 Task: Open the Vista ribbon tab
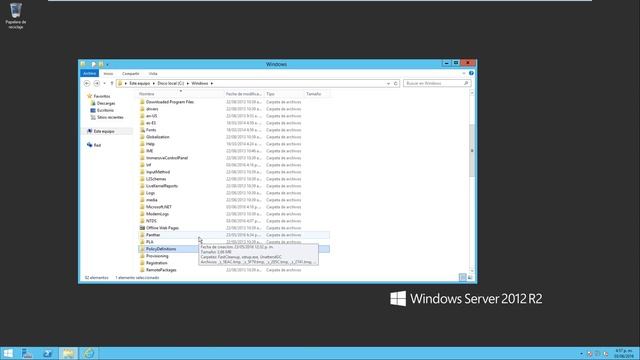(153, 73)
